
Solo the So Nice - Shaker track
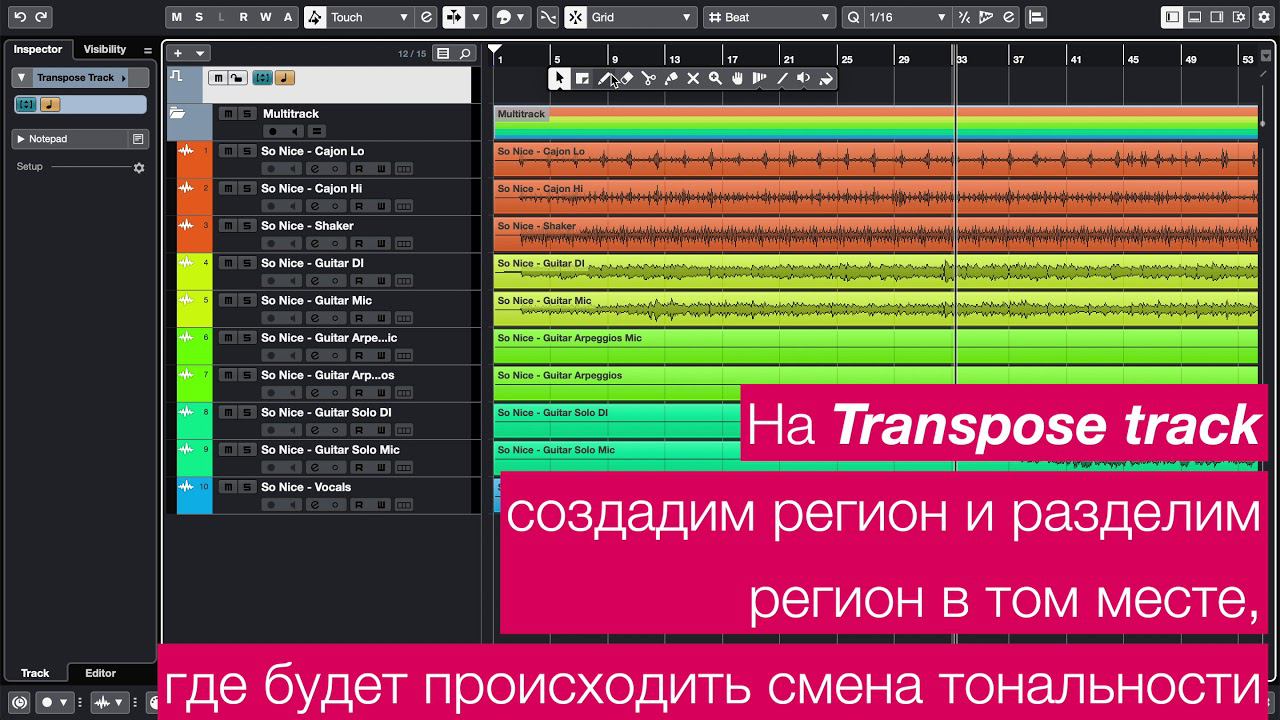pyautogui.click(x=246, y=226)
